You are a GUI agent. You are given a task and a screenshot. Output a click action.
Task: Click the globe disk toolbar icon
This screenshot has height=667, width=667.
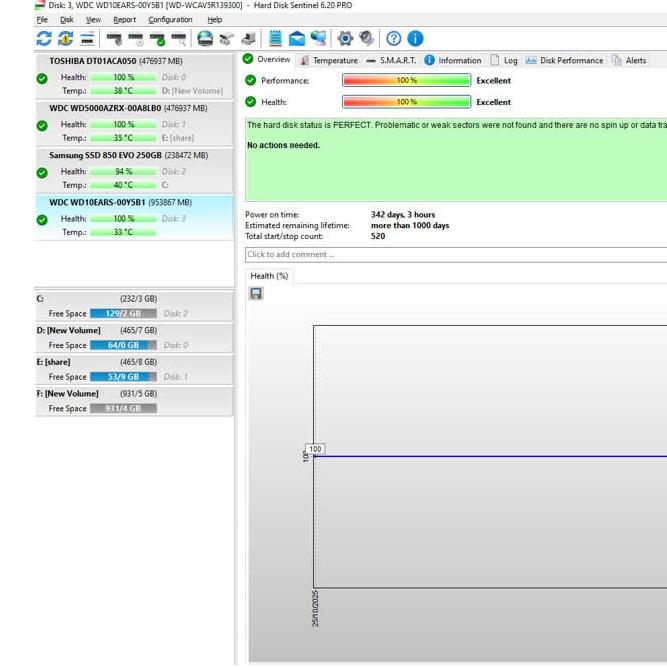click(205, 39)
